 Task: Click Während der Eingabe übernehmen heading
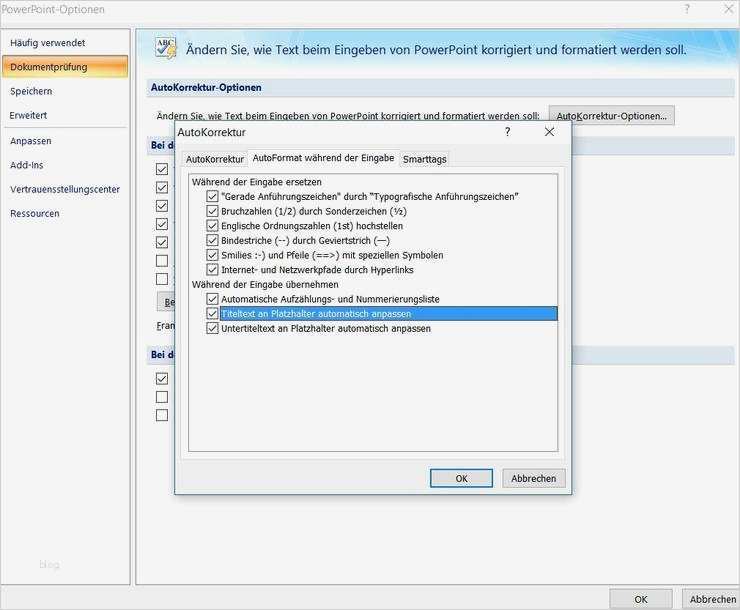(x=265, y=284)
